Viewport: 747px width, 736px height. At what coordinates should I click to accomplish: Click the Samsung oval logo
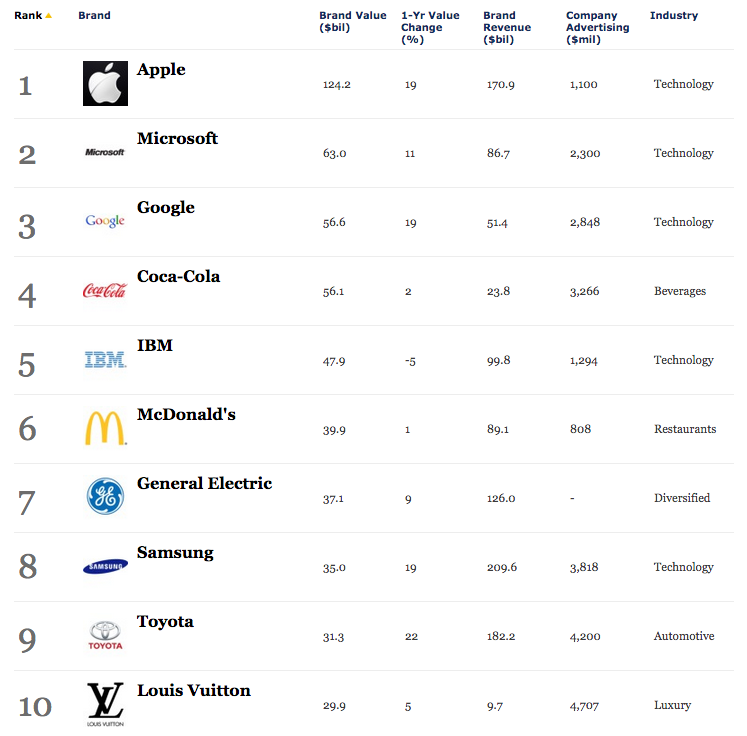click(105, 566)
